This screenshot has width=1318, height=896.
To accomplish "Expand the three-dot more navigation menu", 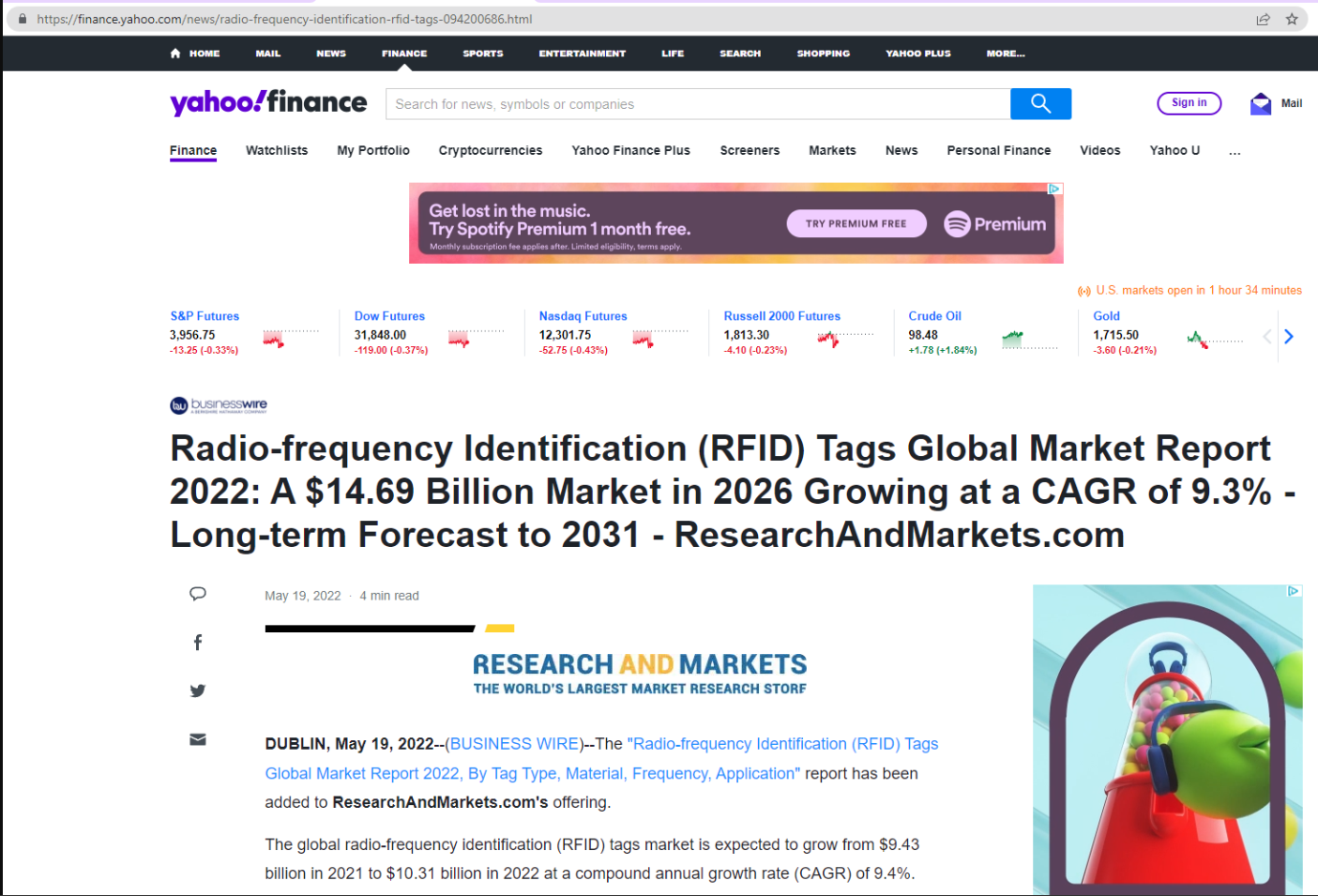I will point(1235,151).
